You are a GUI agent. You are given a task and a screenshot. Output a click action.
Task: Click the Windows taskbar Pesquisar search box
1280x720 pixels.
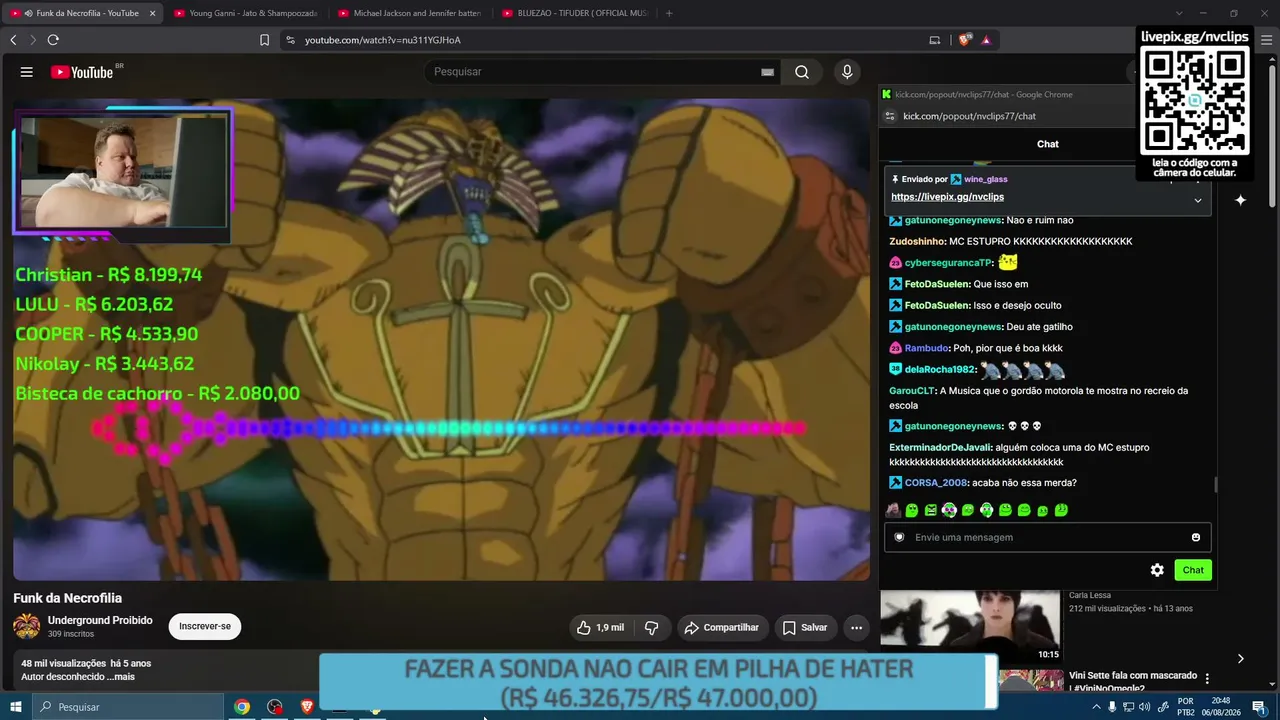point(128,707)
